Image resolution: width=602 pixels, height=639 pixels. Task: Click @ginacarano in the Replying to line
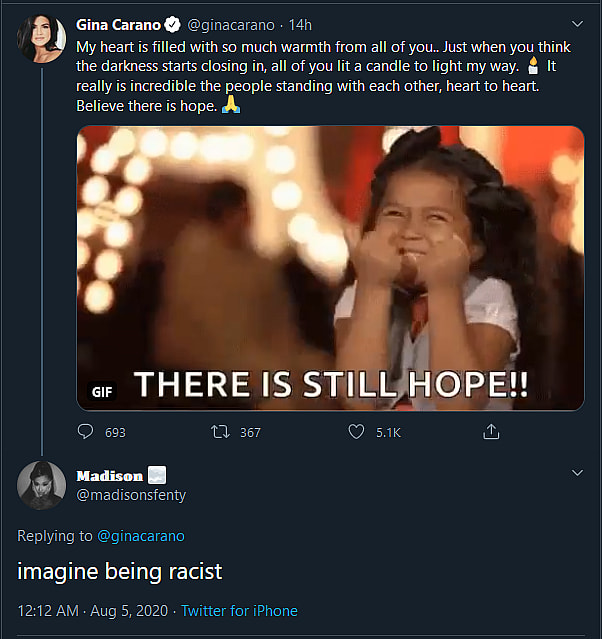(x=141, y=536)
